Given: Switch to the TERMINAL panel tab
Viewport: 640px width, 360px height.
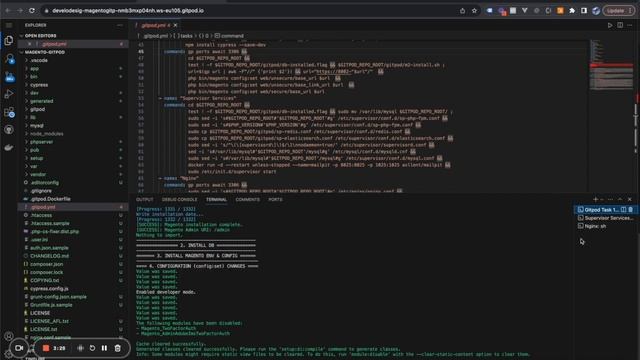Looking at the screenshot, I should pos(216,200).
